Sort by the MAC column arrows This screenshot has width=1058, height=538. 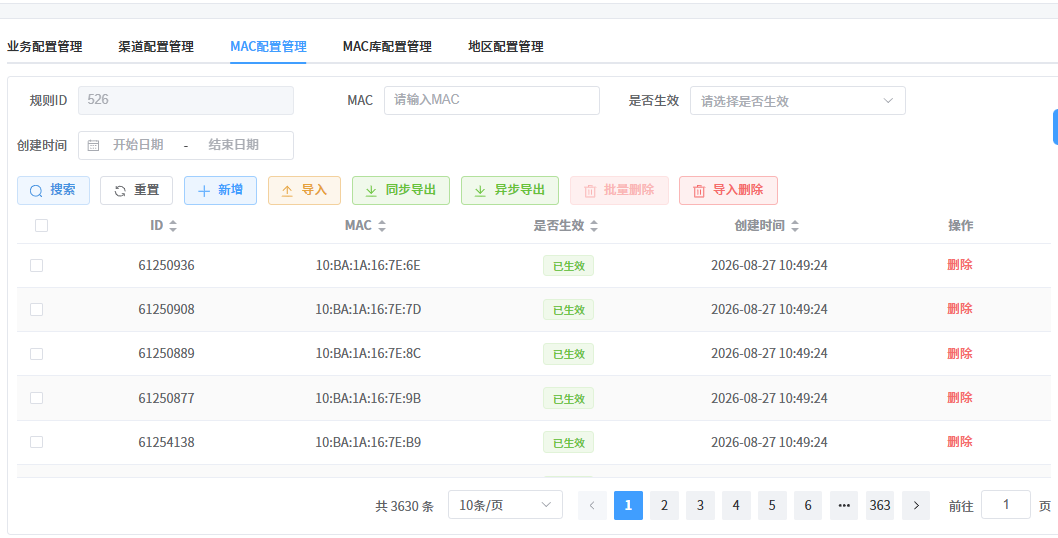pyautogui.click(x=382, y=226)
